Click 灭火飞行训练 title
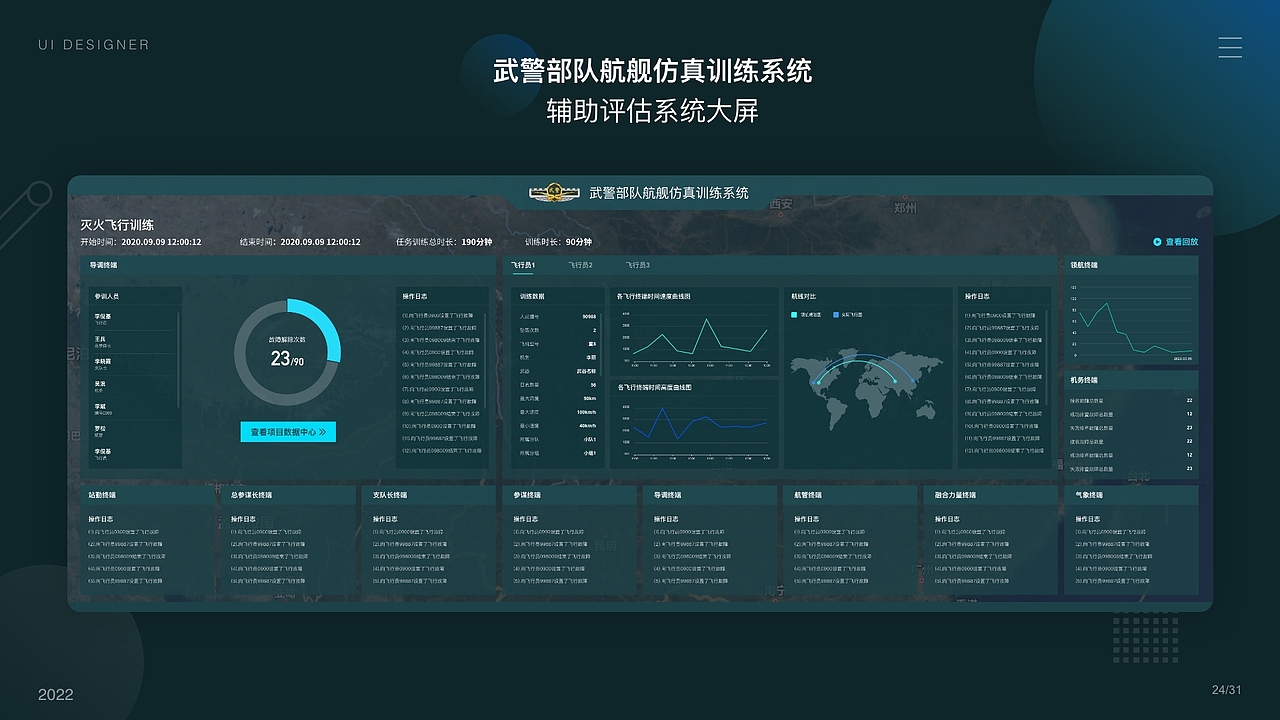This screenshot has width=1280, height=720. pos(117,225)
